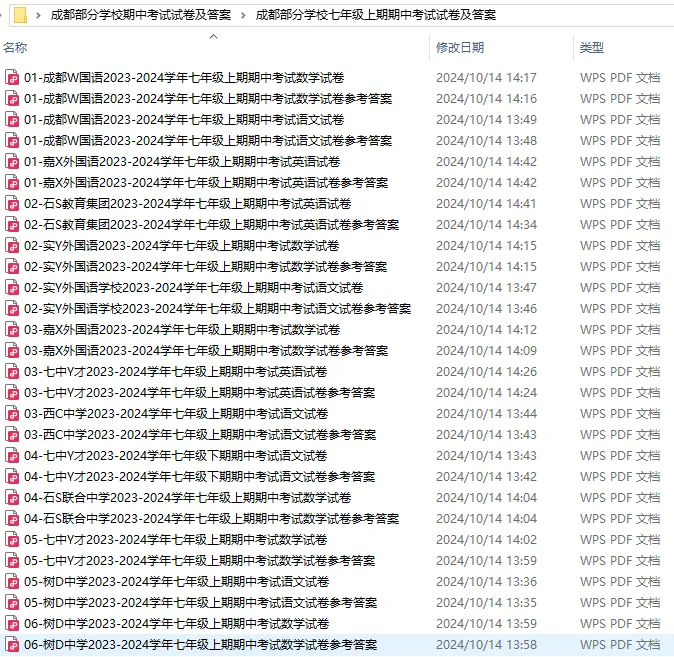674x657 pixels.
Task: Select file name 02-石S教育集团英语试卷
Action: click(188, 203)
